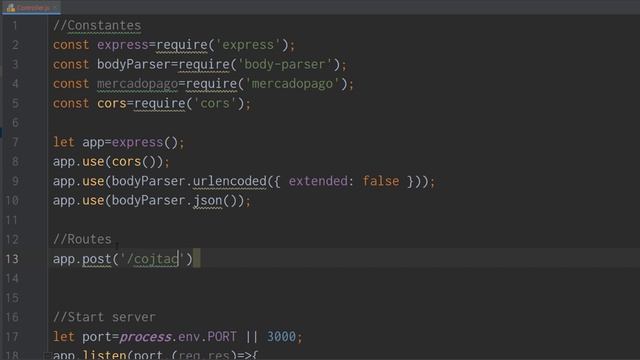Click the //Routes comment

click(82, 239)
